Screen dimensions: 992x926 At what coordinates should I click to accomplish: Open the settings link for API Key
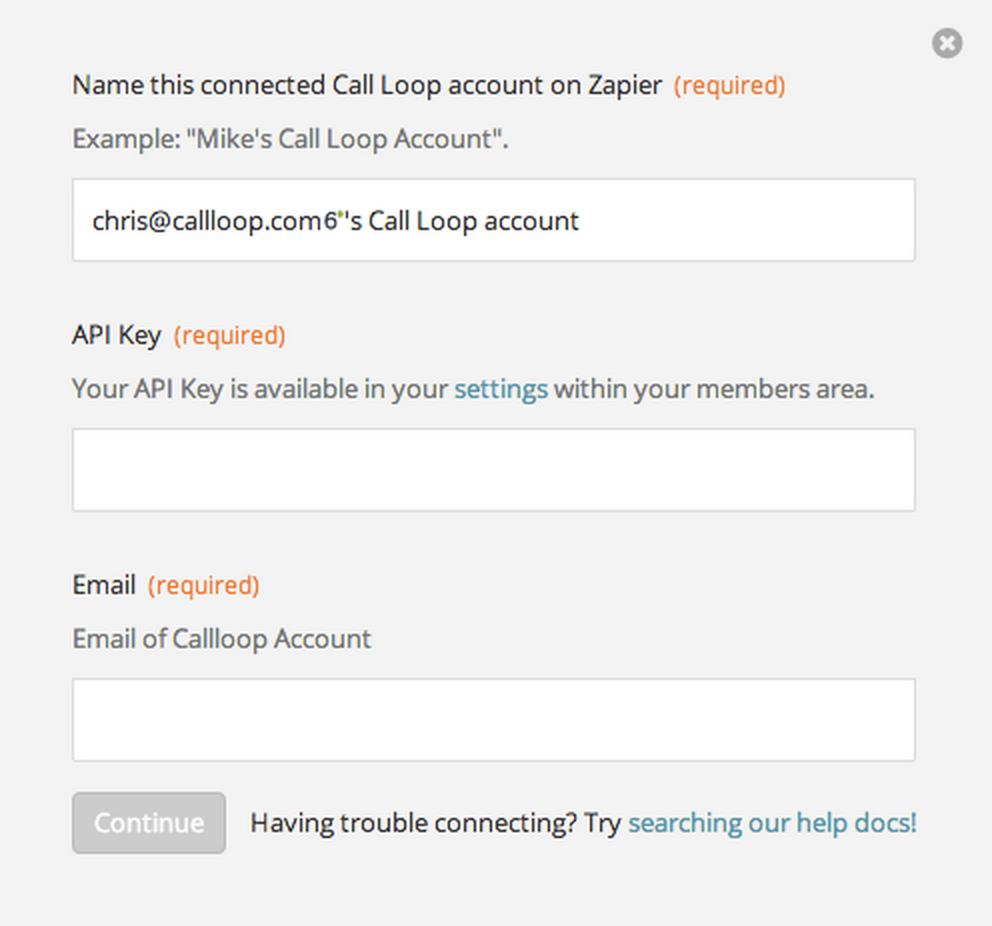501,389
